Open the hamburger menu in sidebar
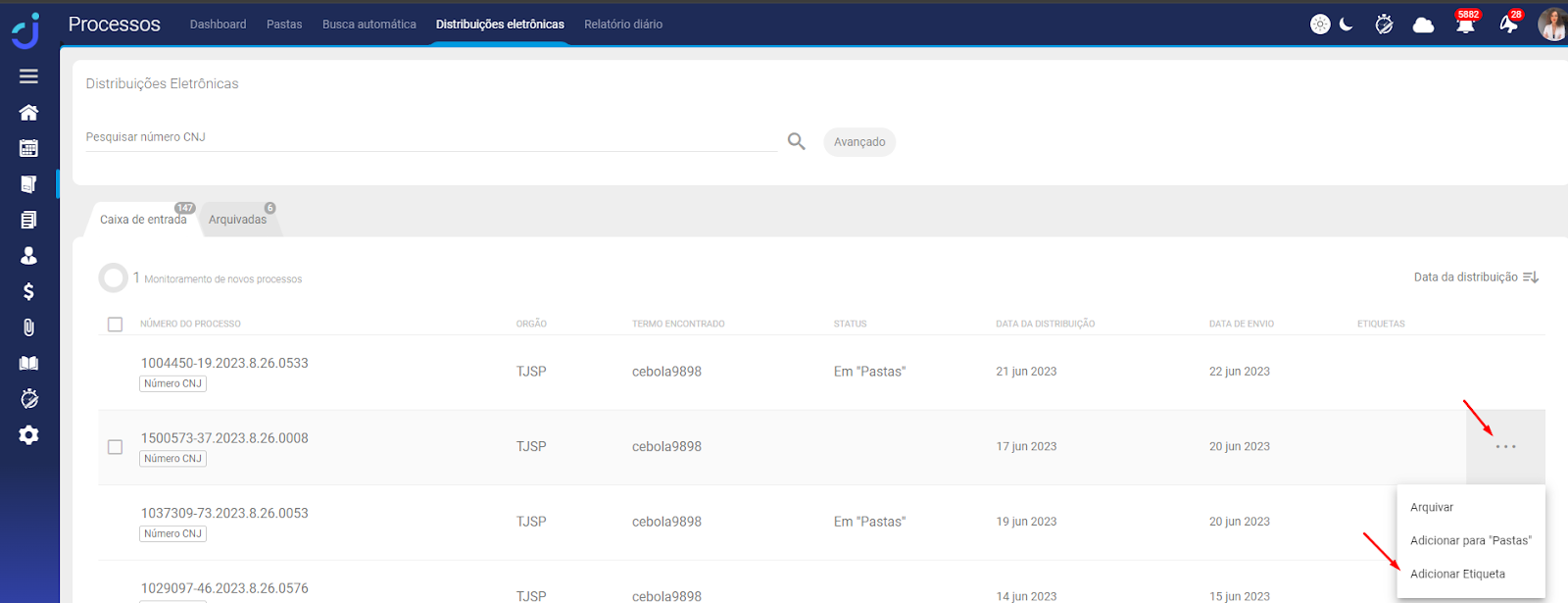Image resolution: width=1568 pixels, height=603 pixels. point(28,76)
